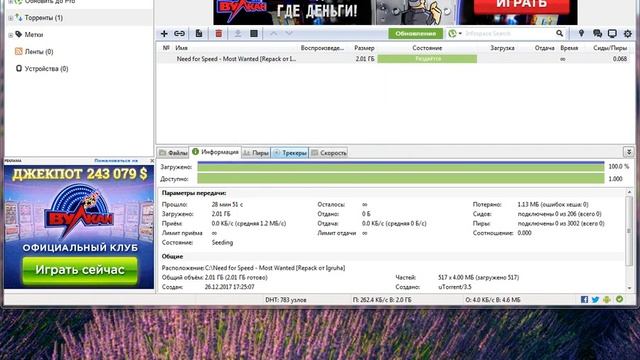Click the scroll down arrow in details pane
This screenshot has width=640, height=360.
pos(629,288)
